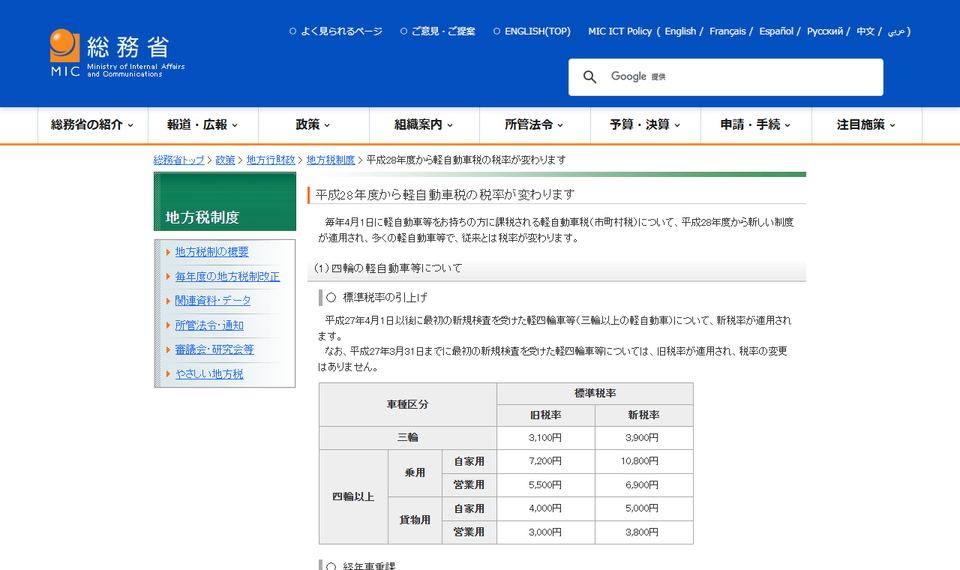Click table header 新税率

pyautogui.click(x=644, y=415)
